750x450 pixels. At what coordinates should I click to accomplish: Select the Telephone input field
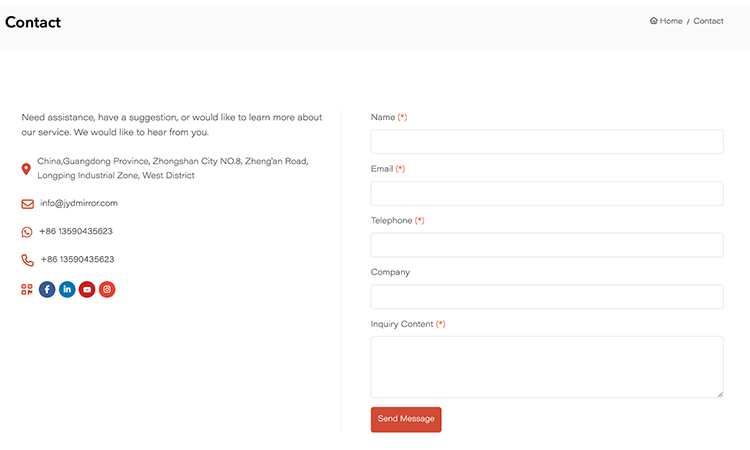[x=546, y=245]
